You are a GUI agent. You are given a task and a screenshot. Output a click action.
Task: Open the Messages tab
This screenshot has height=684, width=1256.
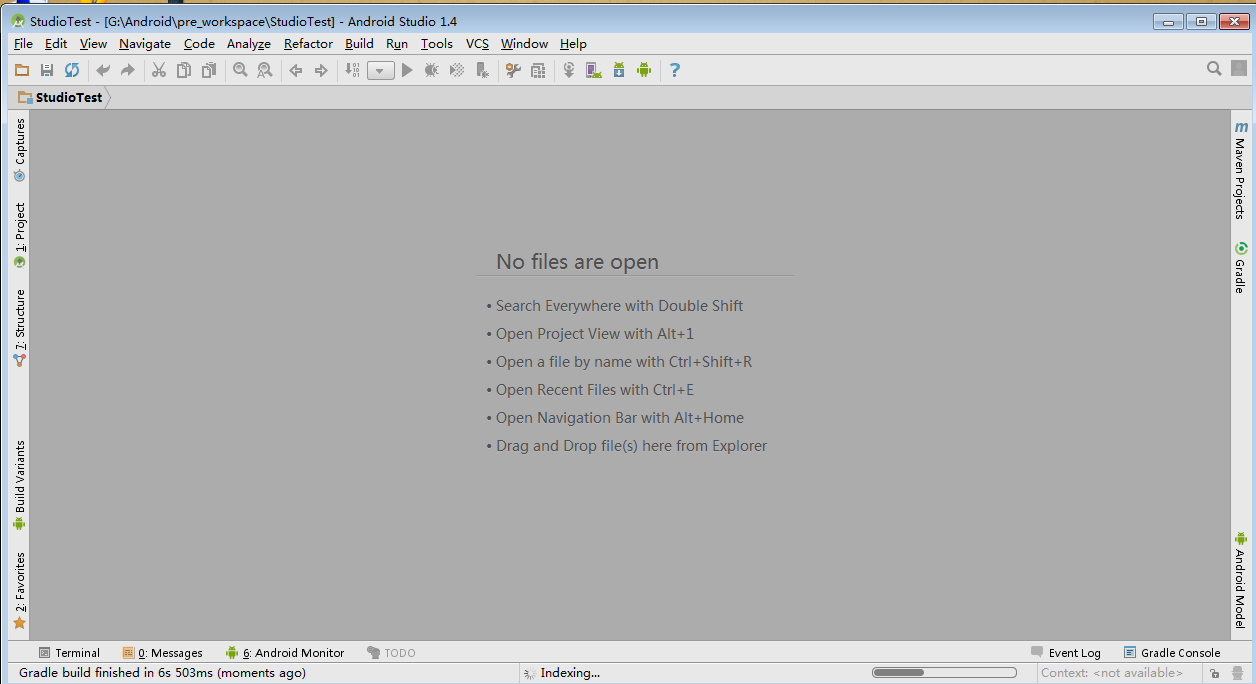162,653
